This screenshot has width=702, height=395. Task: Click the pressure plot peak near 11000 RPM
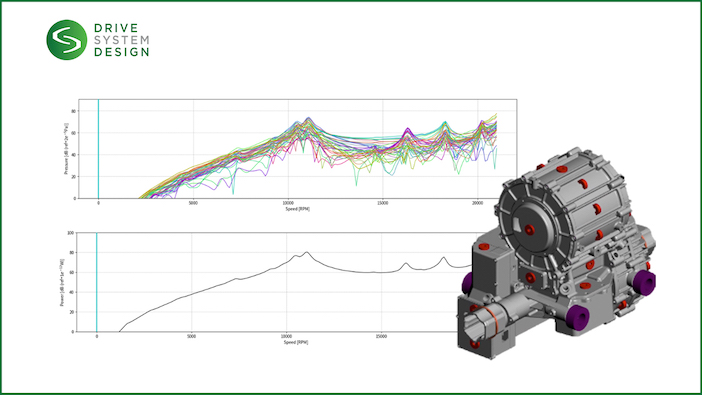click(308, 119)
